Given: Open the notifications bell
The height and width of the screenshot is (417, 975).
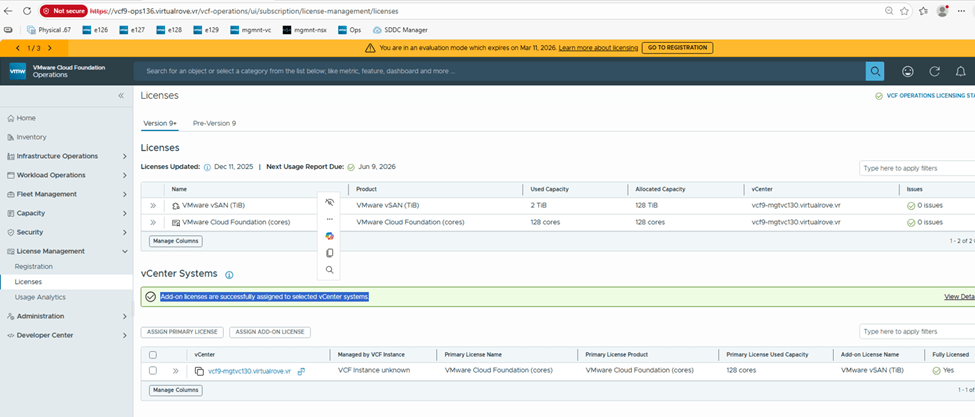Looking at the screenshot, I should coord(962,72).
